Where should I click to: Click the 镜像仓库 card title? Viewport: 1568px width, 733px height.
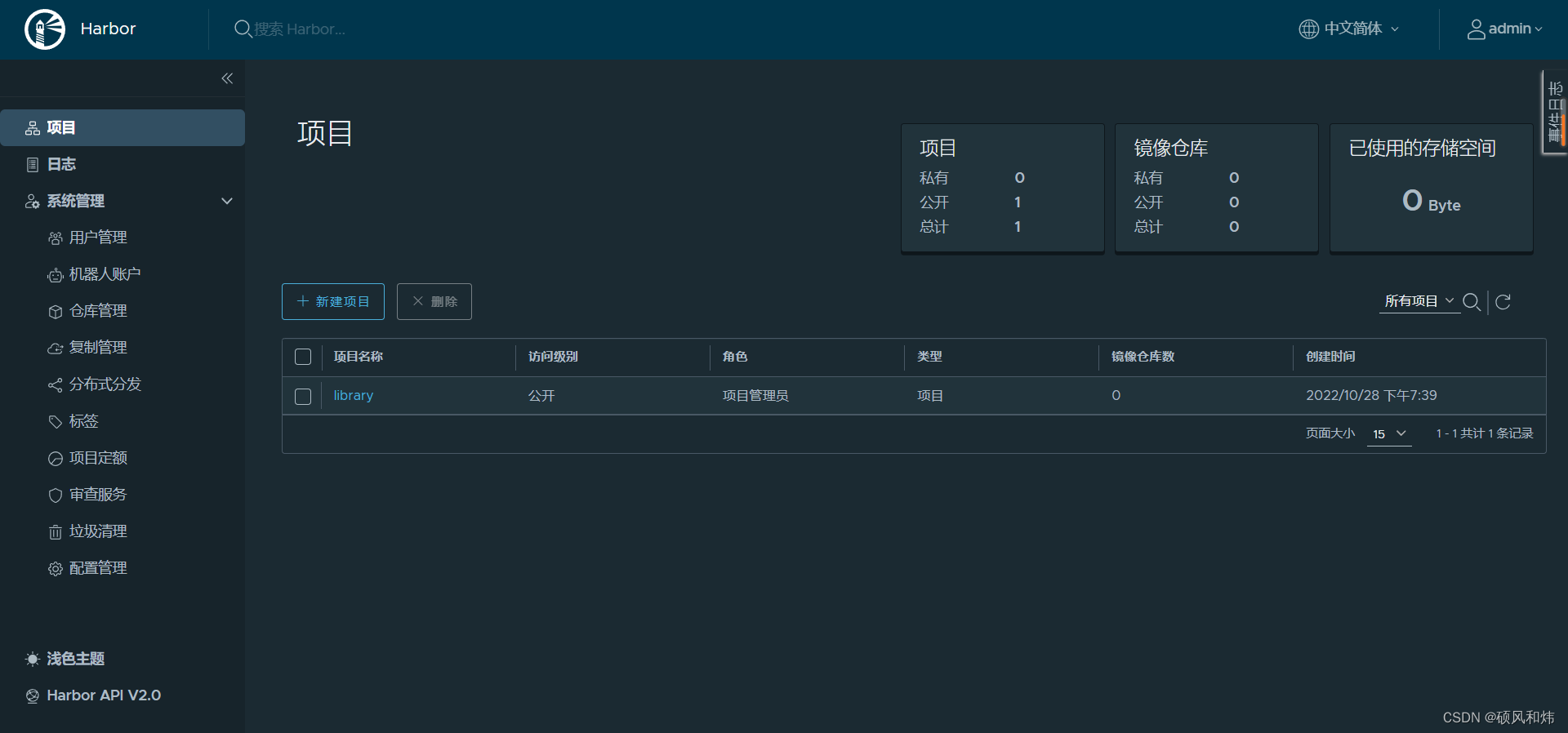[x=1170, y=148]
